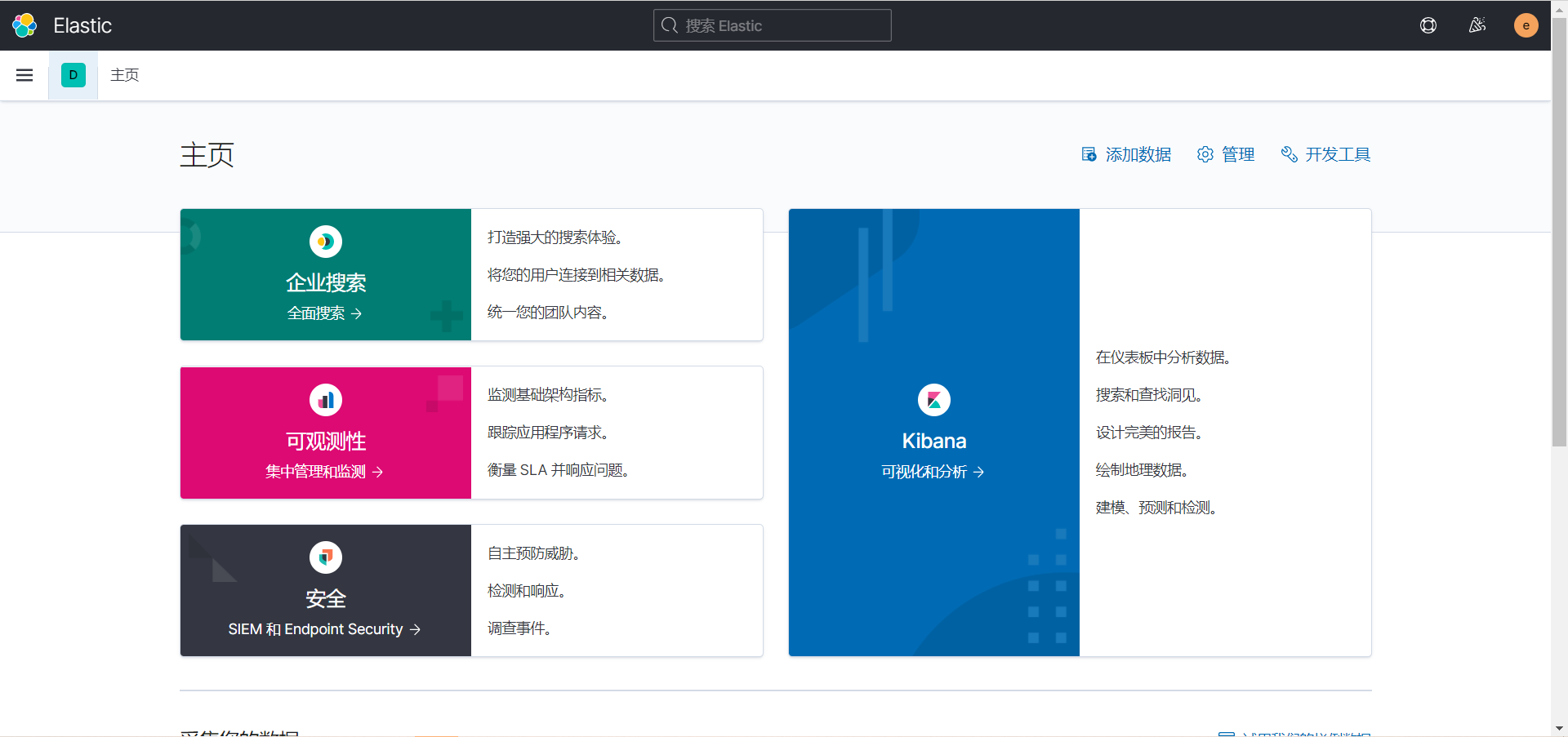Click the Kibana logo icon
The image size is (1568, 737).
pos(934,400)
